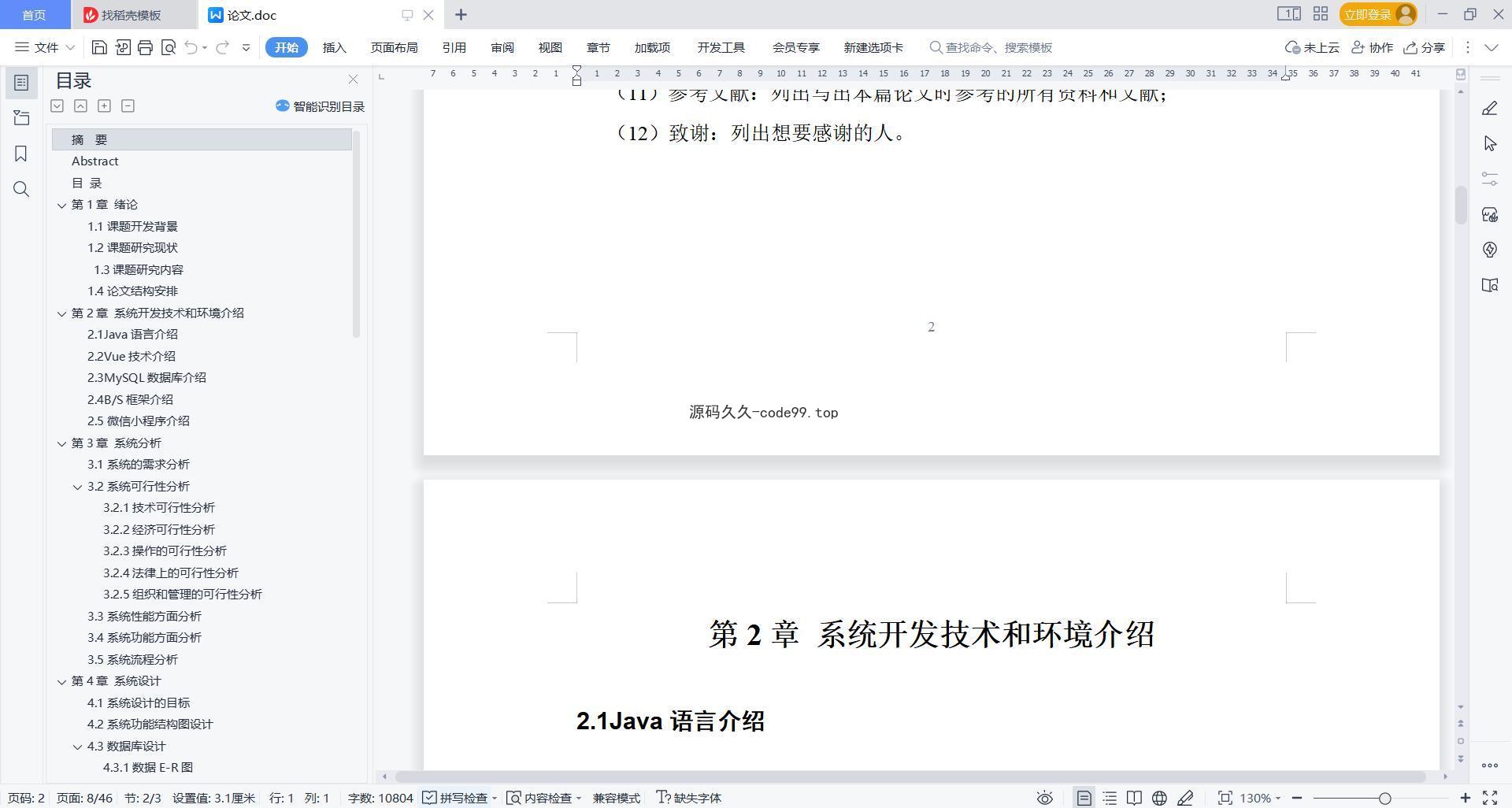Open the 开发工具 ribbon tab
Screen dimensions: 1512x808
pos(721,47)
